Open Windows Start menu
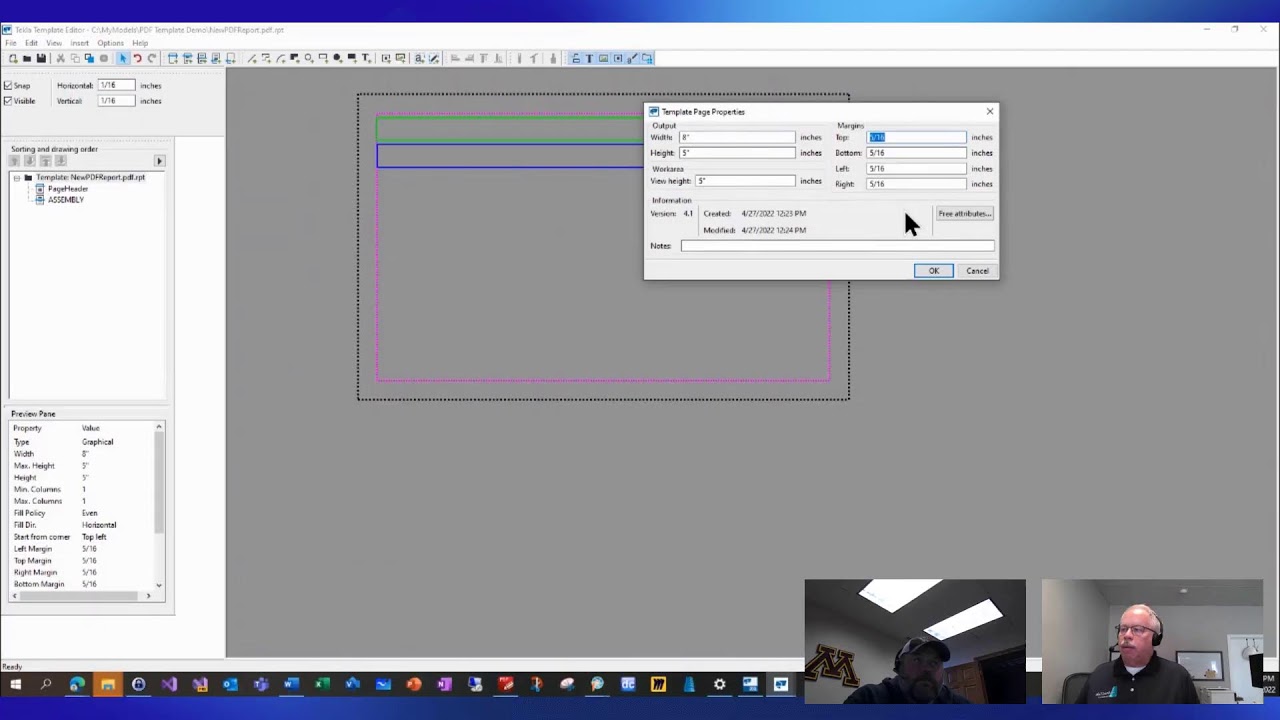1280x720 pixels. point(15,685)
